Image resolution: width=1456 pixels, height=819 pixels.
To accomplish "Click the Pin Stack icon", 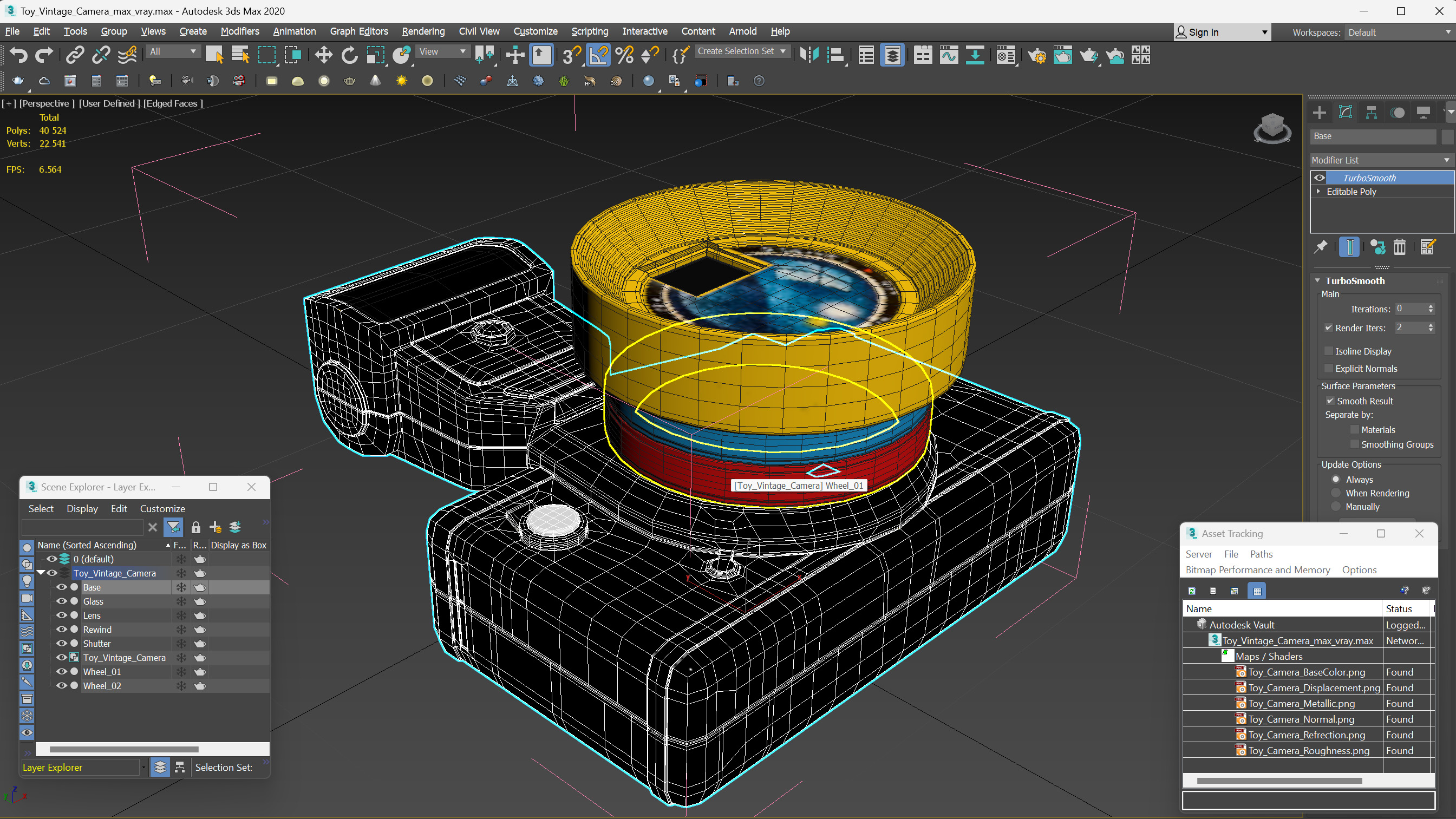I will point(1320,247).
